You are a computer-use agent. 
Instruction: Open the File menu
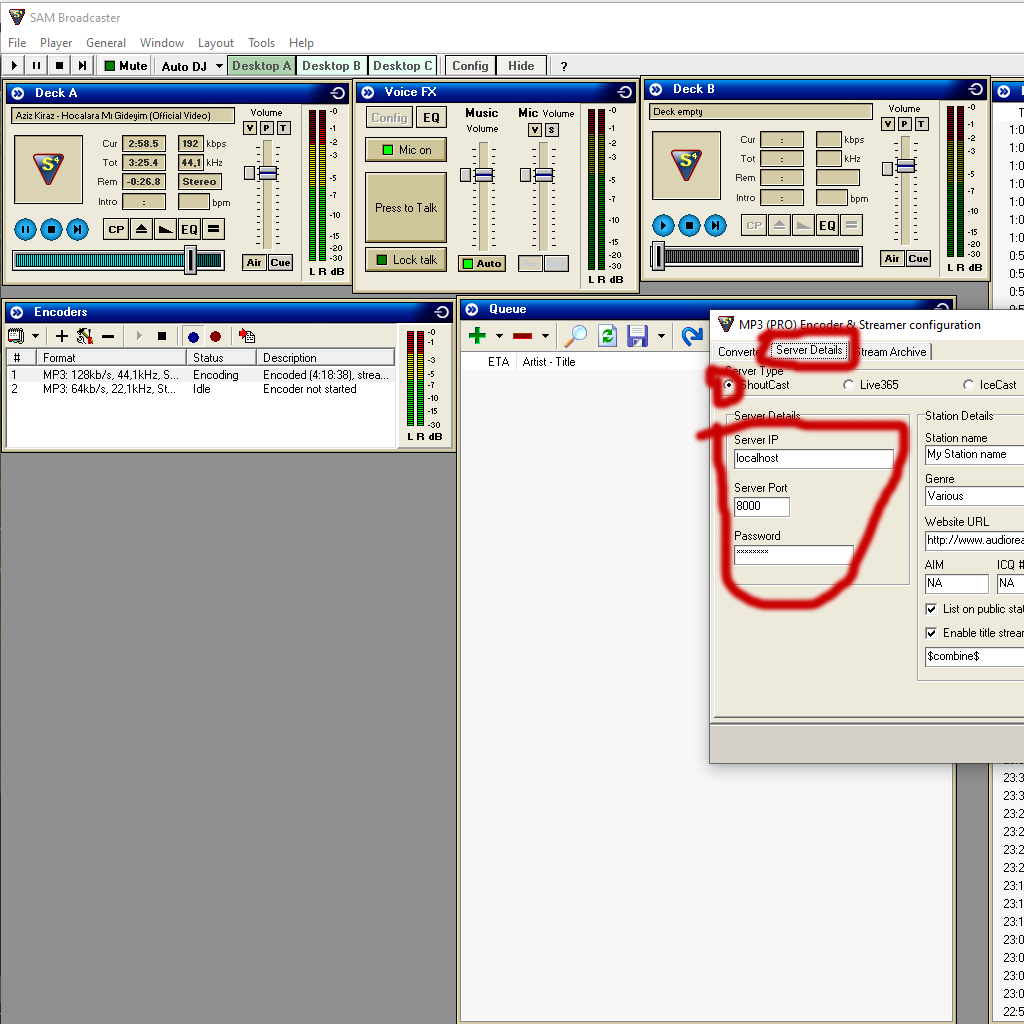tap(17, 42)
